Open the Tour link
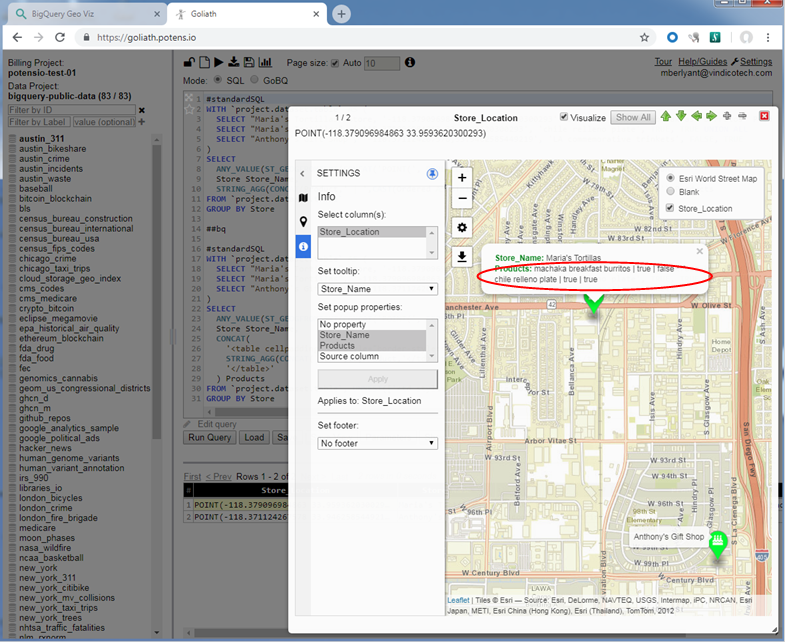This screenshot has width=786, height=643. [663, 62]
